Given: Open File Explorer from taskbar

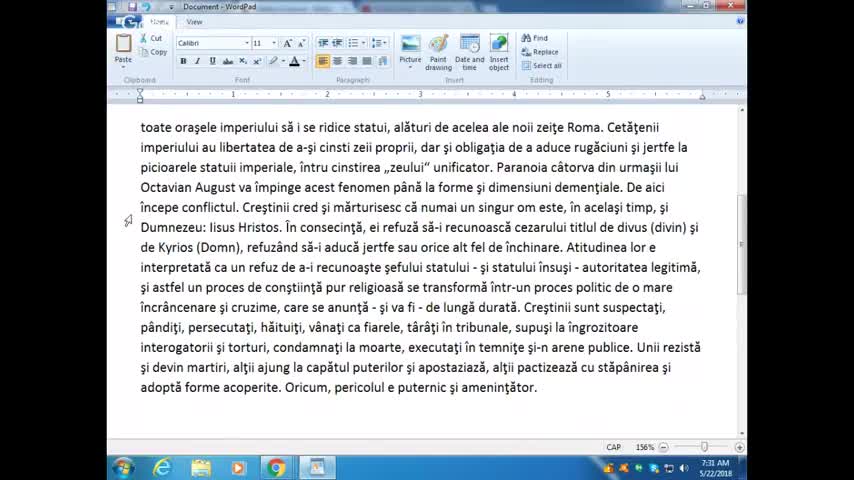Looking at the screenshot, I should (200, 467).
